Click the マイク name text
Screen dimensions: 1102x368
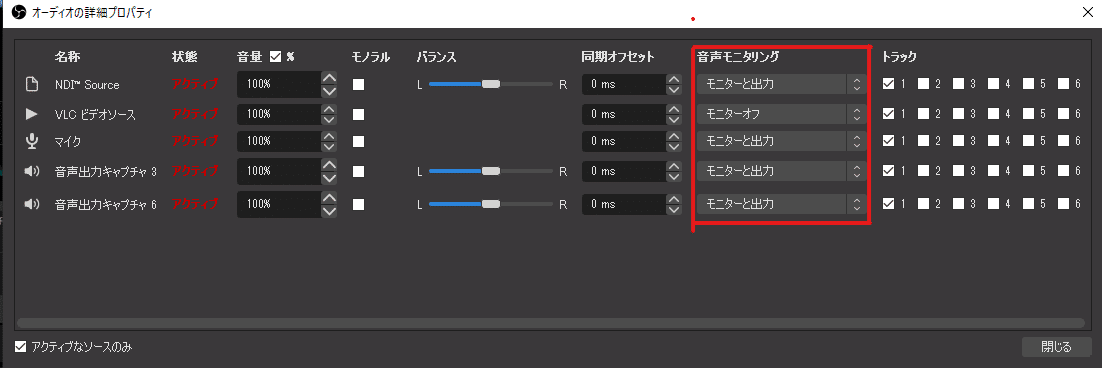68,141
